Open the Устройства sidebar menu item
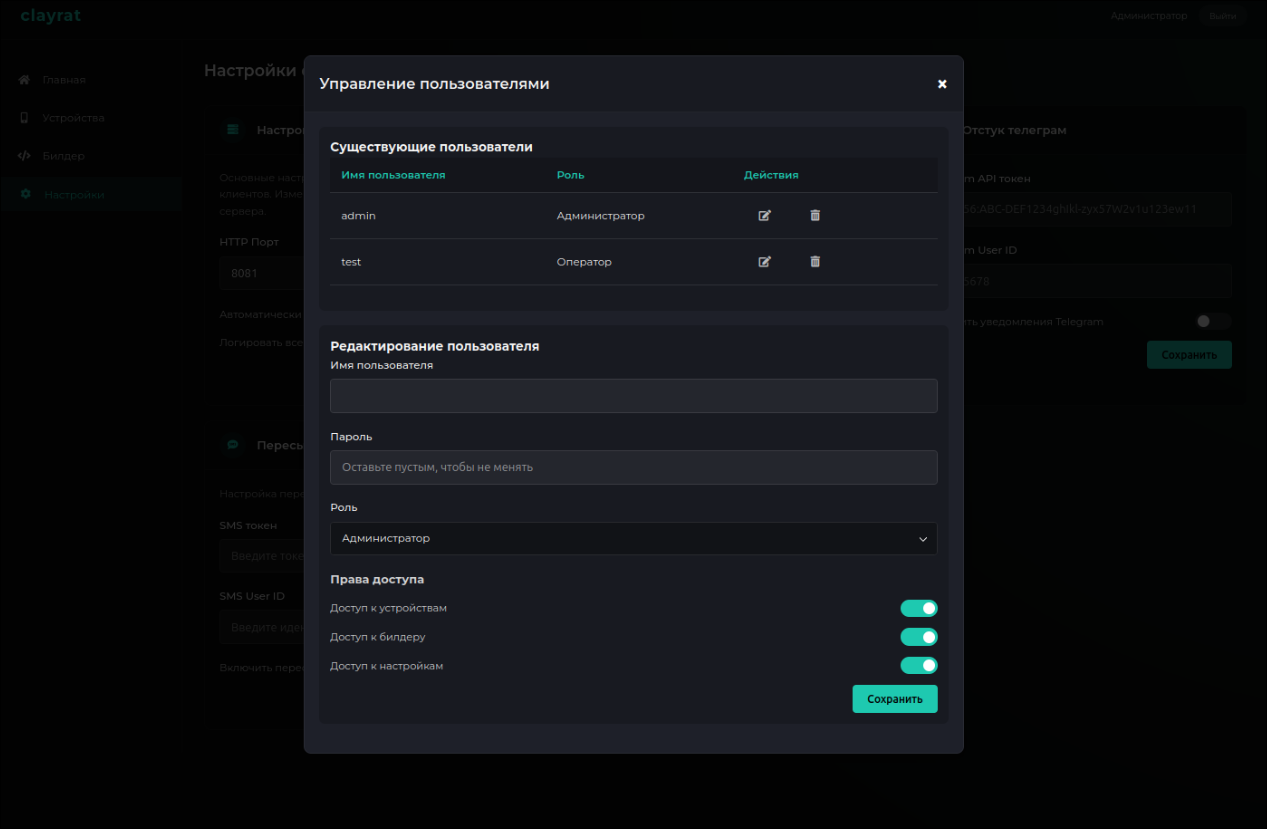This screenshot has height=829, width=1267. click(73, 118)
